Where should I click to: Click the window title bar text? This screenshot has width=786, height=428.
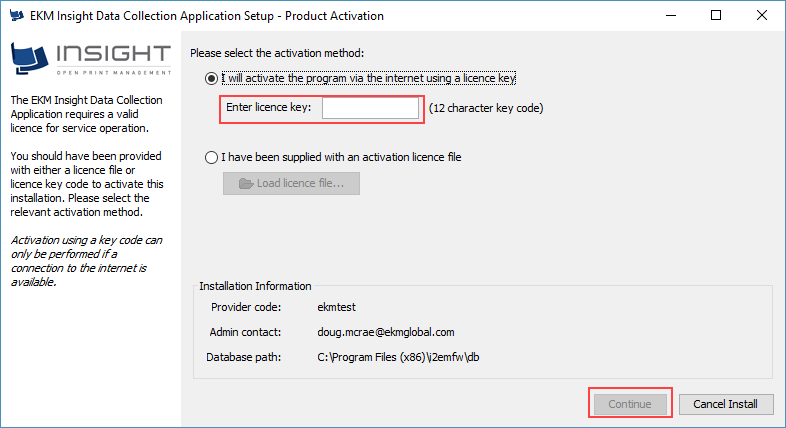211,16
